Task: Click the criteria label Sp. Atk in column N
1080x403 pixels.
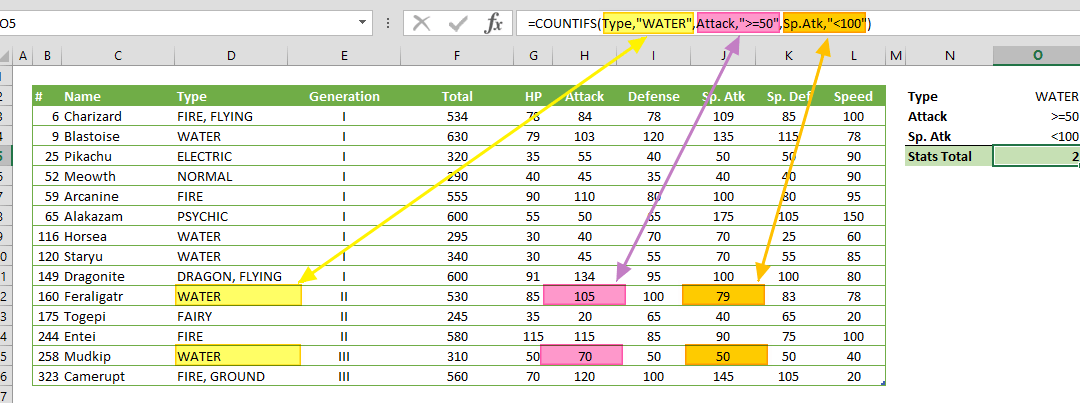Action: coord(950,136)
